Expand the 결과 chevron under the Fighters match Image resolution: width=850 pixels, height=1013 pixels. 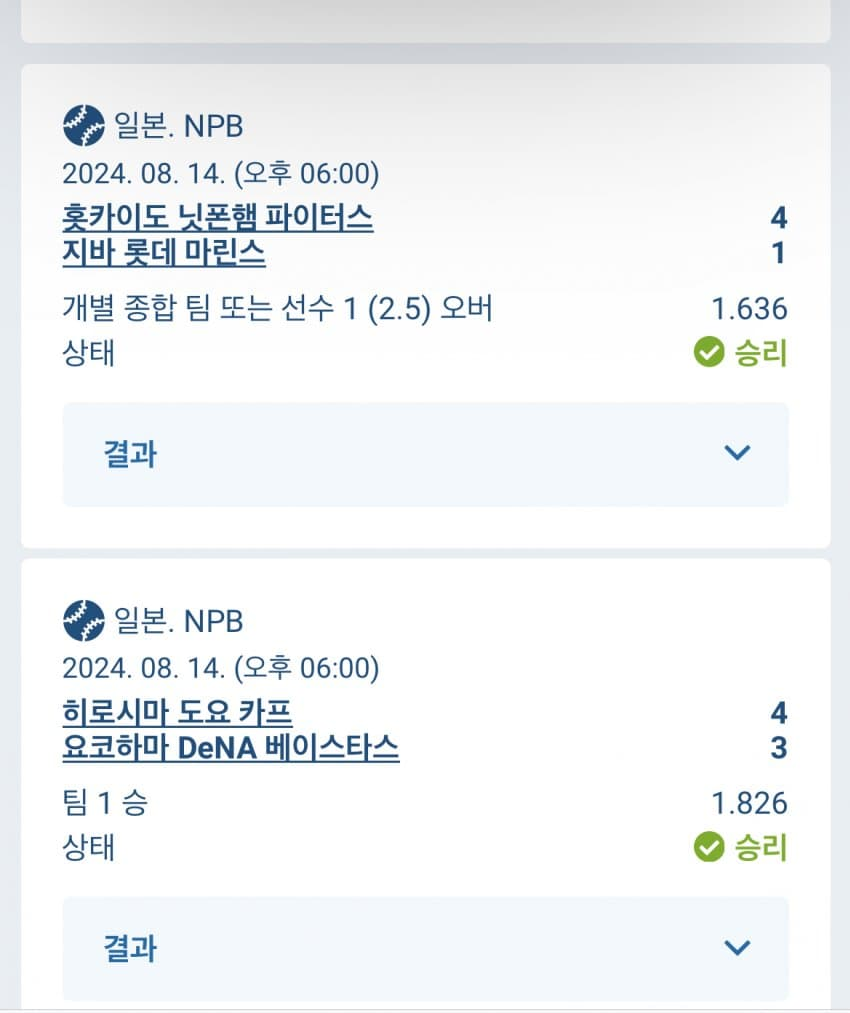coord(737,453)
